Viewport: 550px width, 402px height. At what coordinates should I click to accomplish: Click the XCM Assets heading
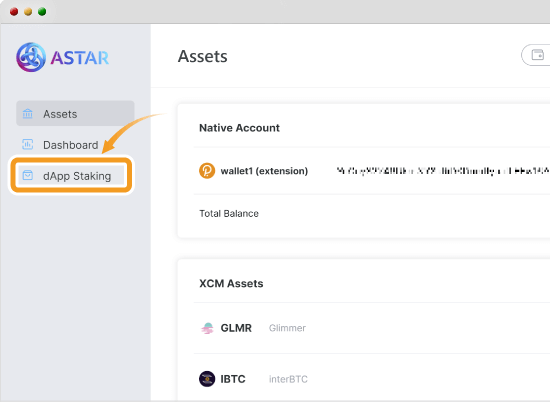231,283
